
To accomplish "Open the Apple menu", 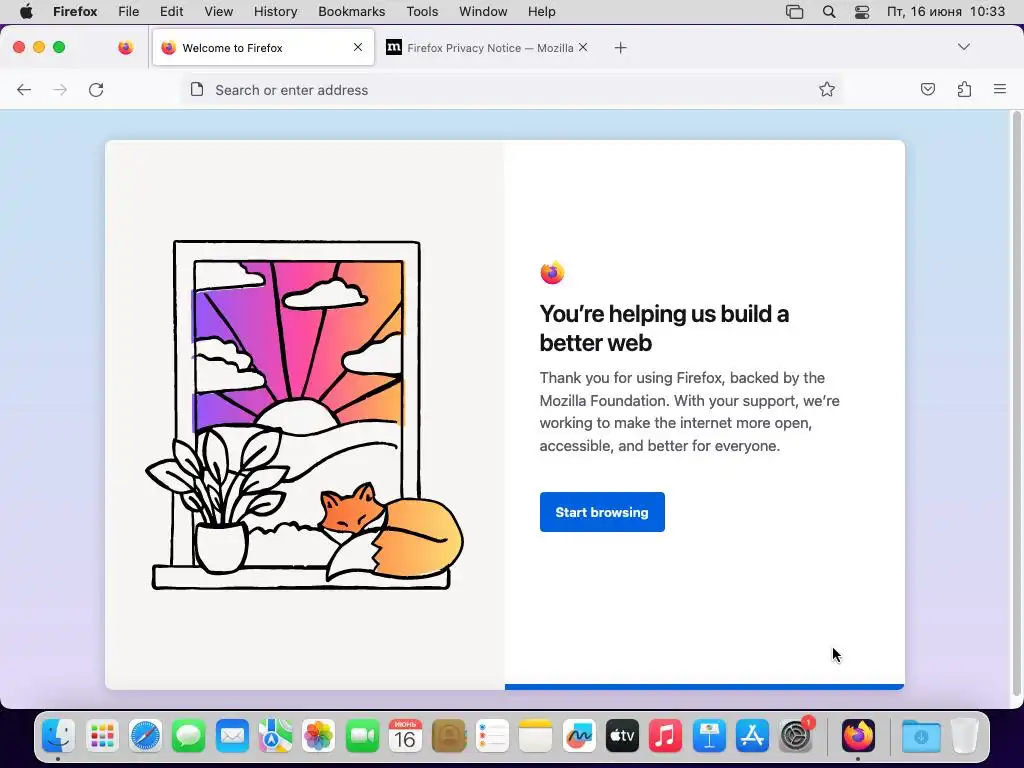I will pos(26,12).
